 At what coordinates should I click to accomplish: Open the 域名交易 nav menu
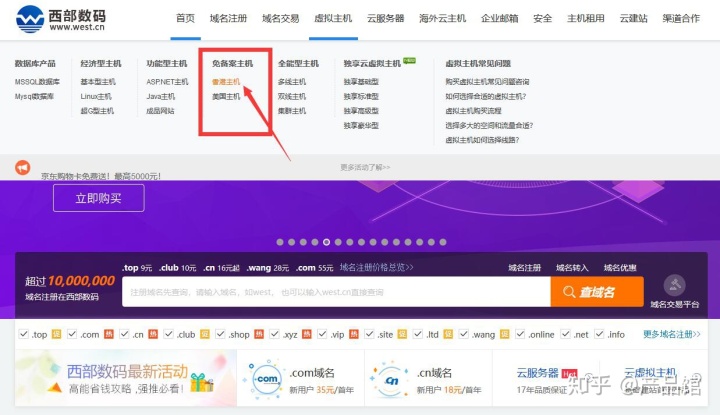281,18
